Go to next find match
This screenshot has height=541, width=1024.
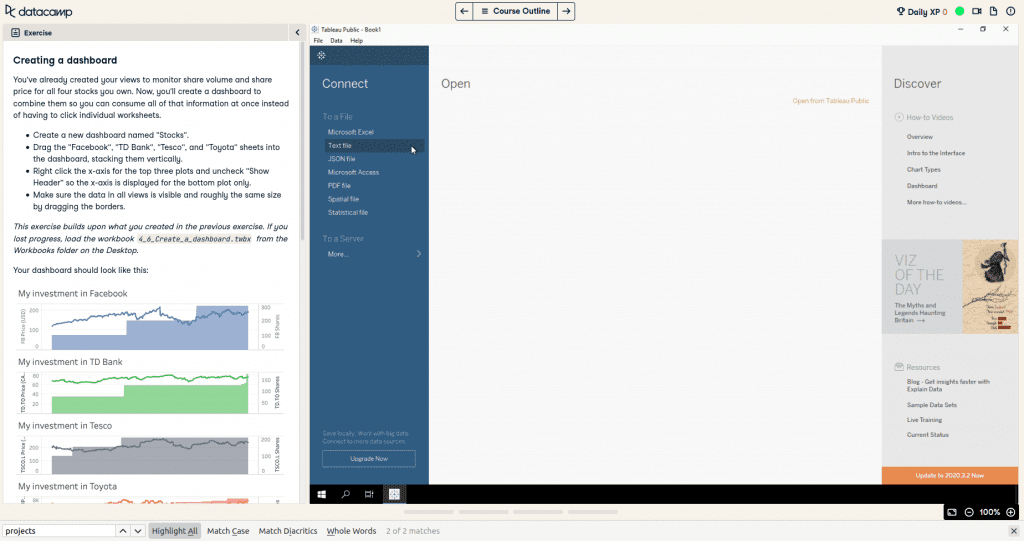(138, 531)
